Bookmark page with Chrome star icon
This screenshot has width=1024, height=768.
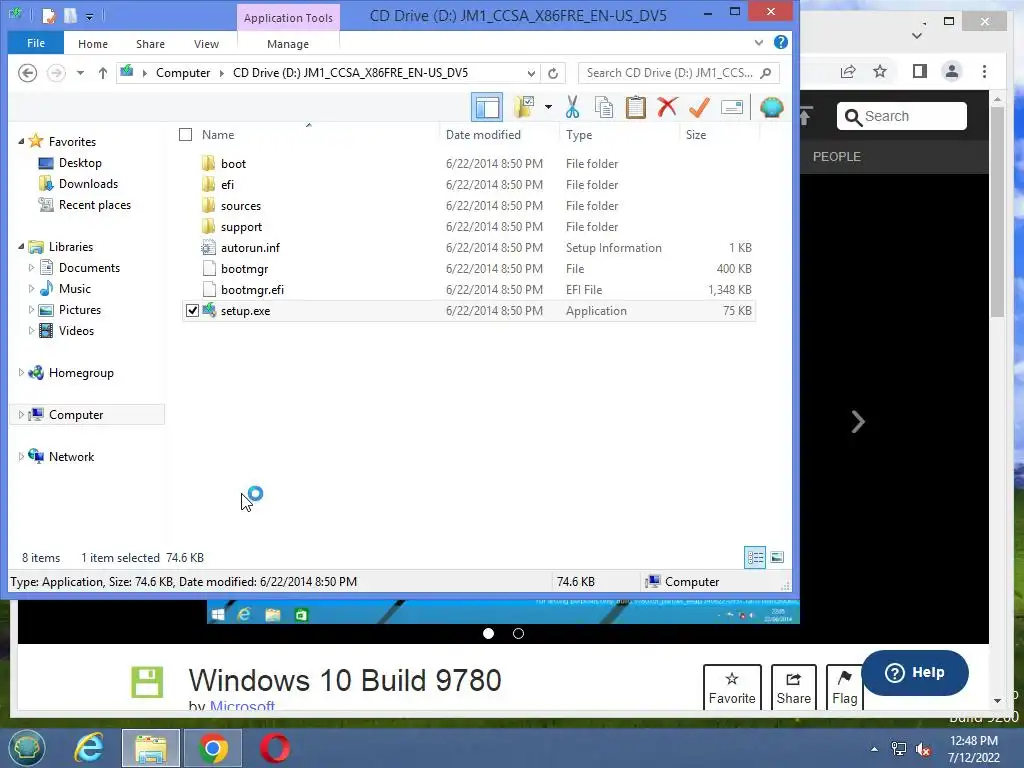(x=880, y=71)
